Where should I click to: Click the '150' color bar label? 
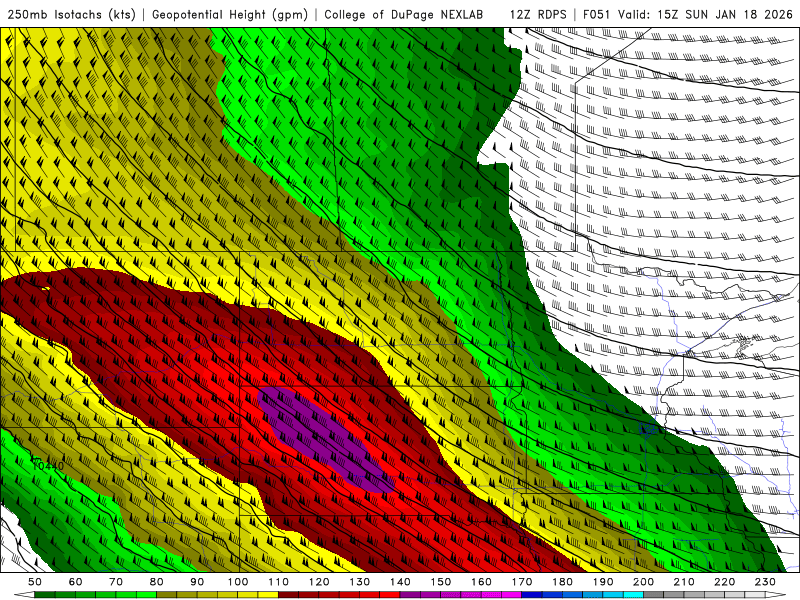(440, 582)
